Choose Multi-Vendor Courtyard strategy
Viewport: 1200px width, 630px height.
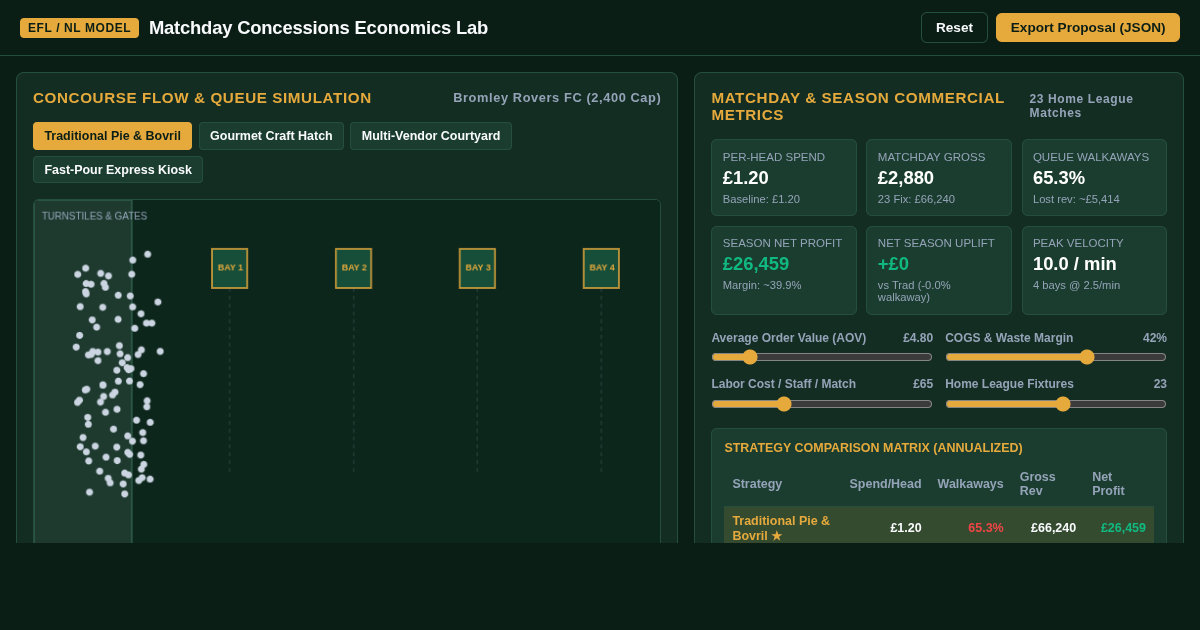pyautogui.click(x=431, y=136)
